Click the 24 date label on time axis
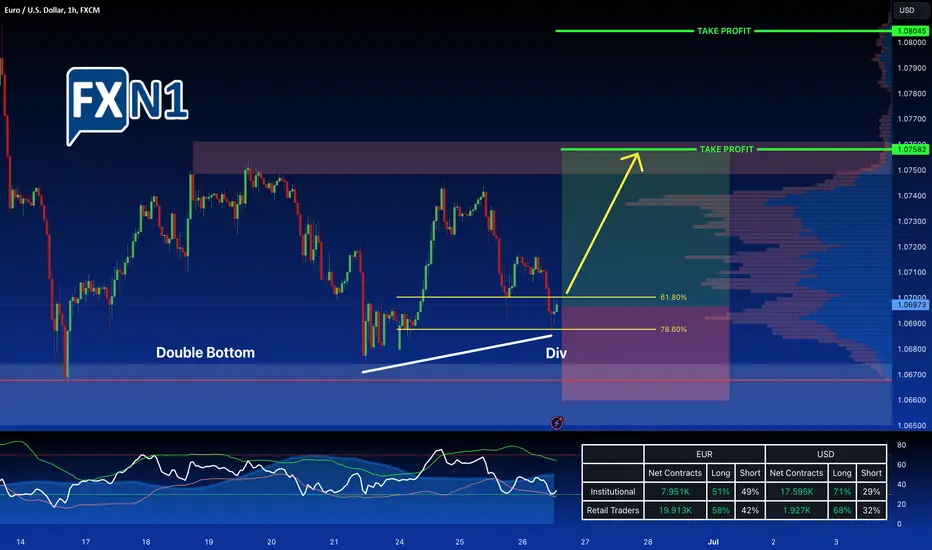932x550 pixels. pos(399,542)
